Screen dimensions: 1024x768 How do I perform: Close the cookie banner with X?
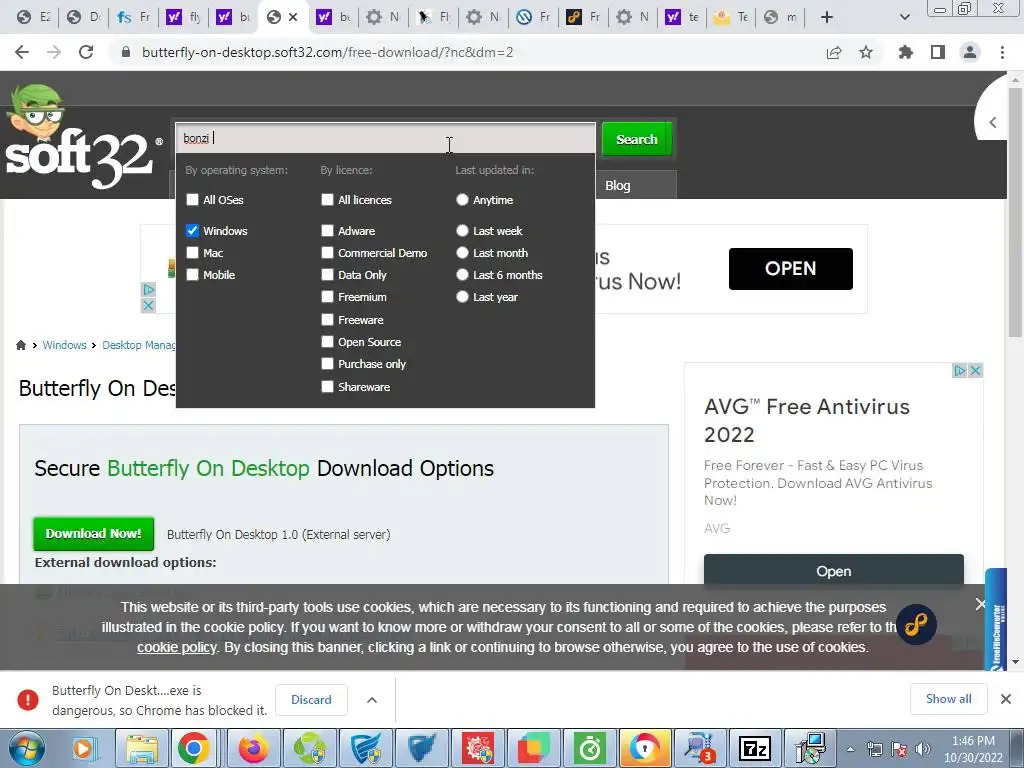coord(980,604)
